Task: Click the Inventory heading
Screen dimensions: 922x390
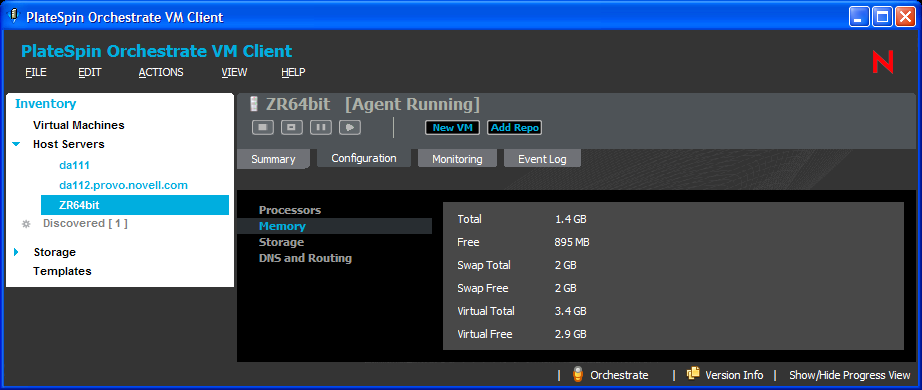Action: (x=46, y=104)
